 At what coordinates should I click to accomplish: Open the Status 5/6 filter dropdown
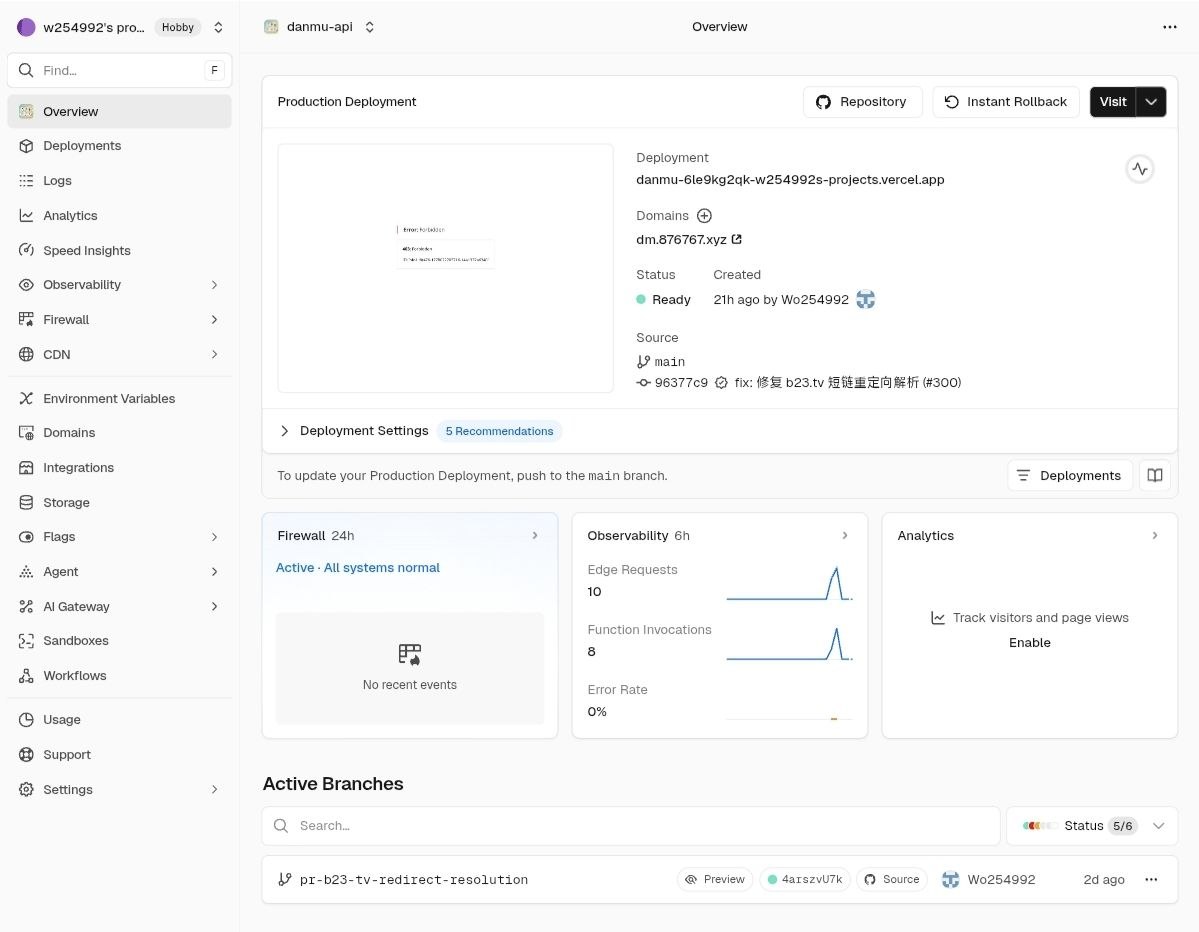(1092, 826)
